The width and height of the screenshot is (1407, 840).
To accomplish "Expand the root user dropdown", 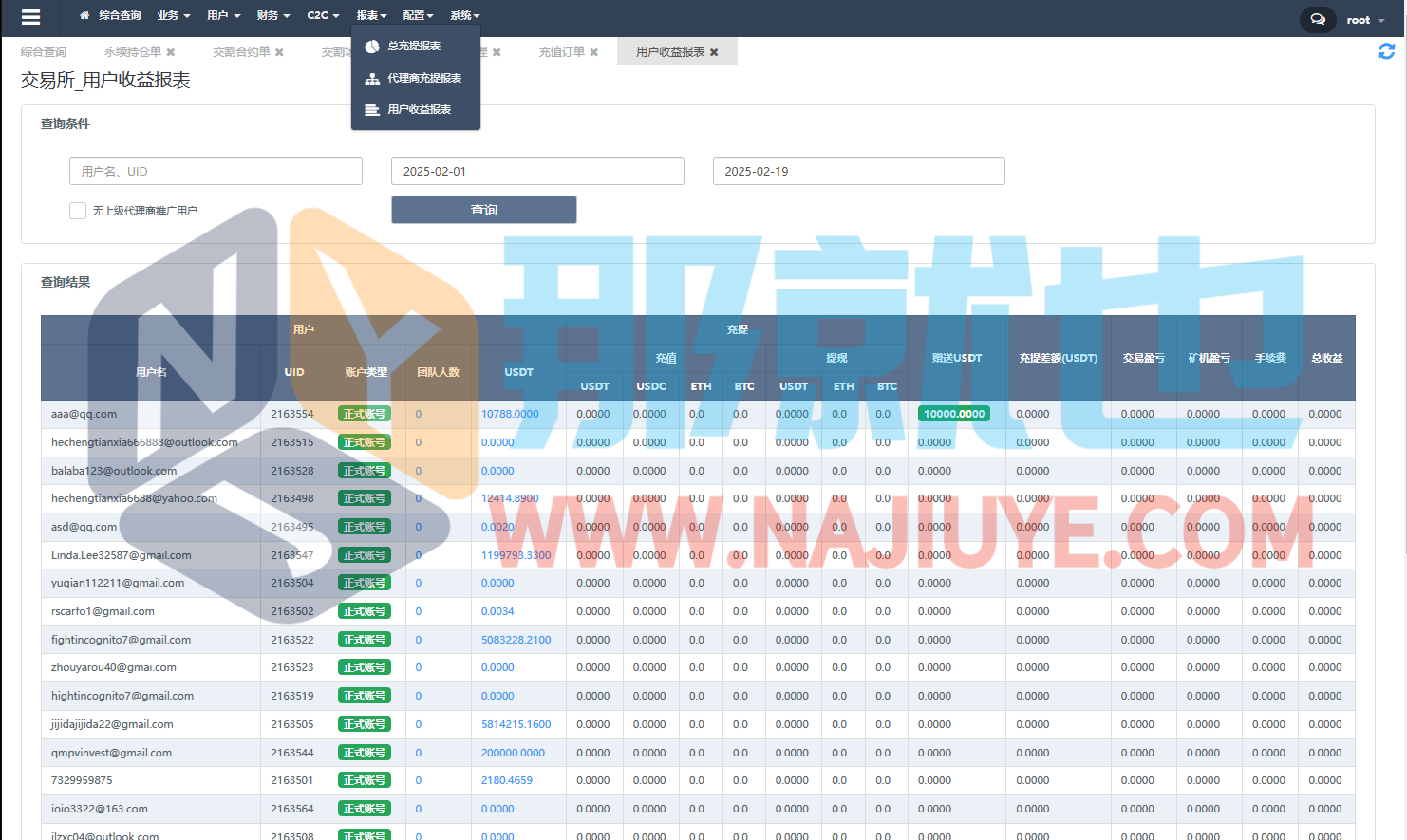I will [1365, 20].
